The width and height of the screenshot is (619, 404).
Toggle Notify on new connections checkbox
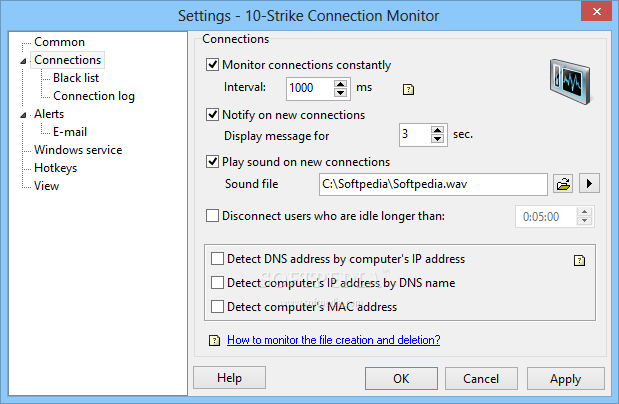(x=212, y=115)
